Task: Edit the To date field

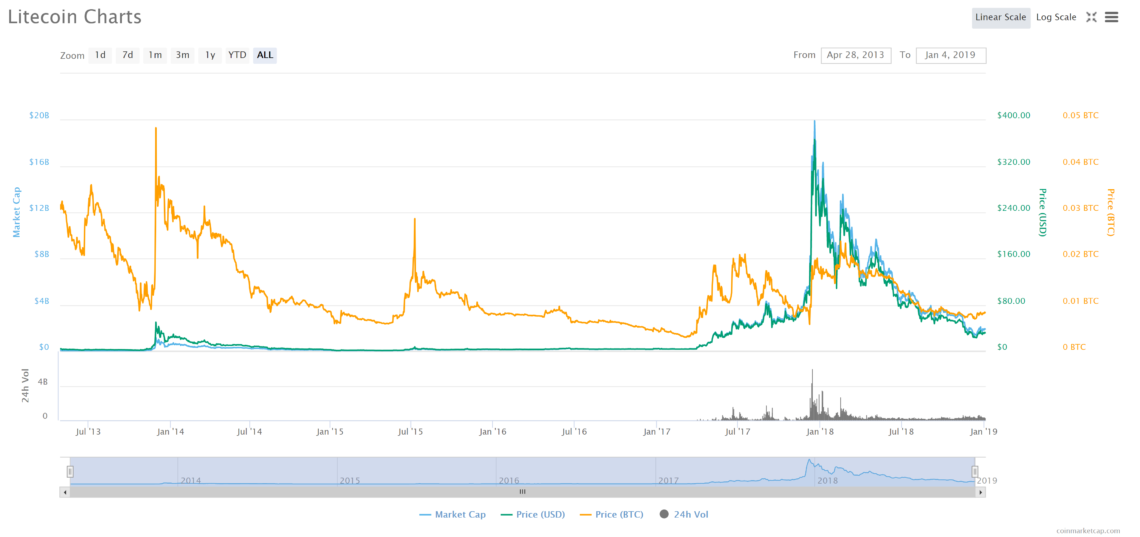Action: (x=951, y=55)
